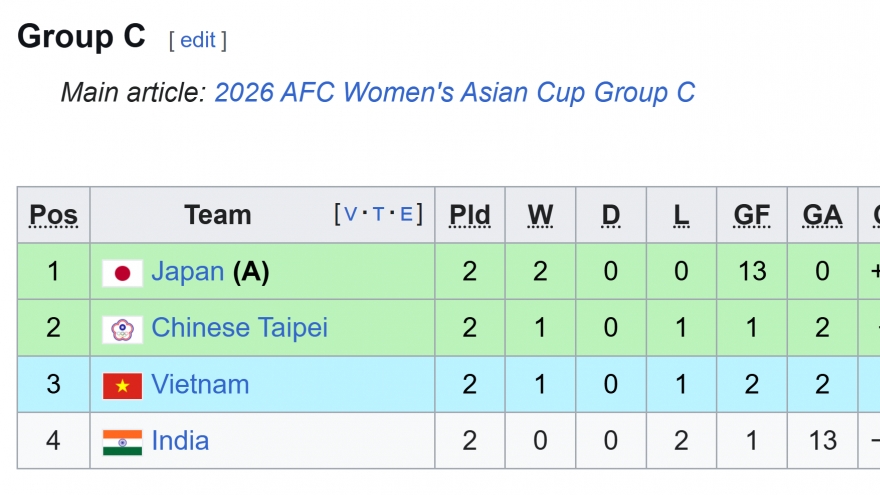Image resolution: width=880 pixels, height=495 pixels.
Task: Open the Vietnam team link
Action: click(200, 385)
